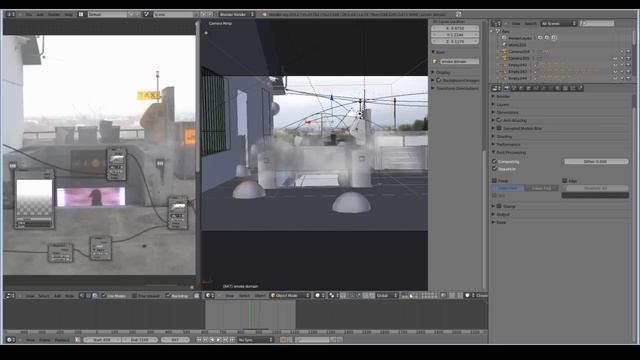The height and width of the screenshot is (360, 640).
Task: Toggle fullscreen icon at right of info header
Action: coord(458,14)
